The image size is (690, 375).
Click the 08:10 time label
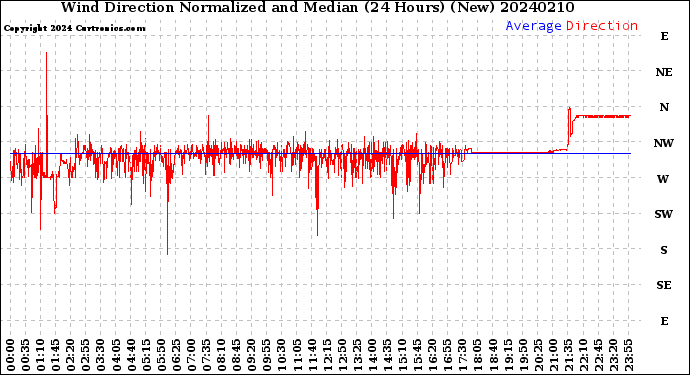click(x=221, y=355)
